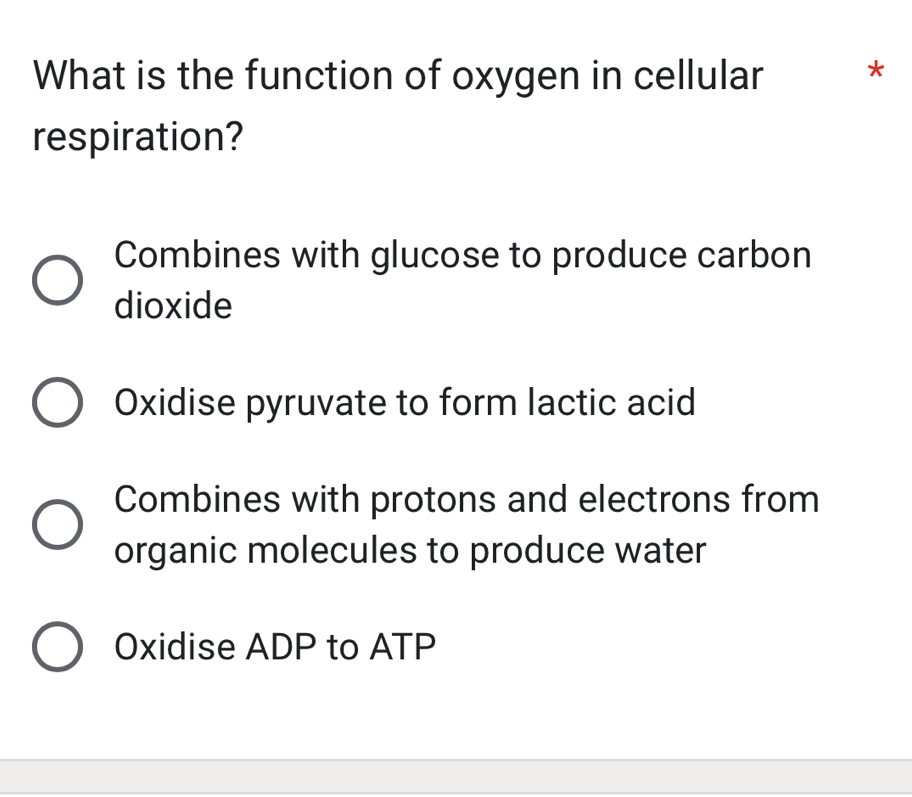Click the empty radio beside 'Oxidise pyruvate'

57,402
